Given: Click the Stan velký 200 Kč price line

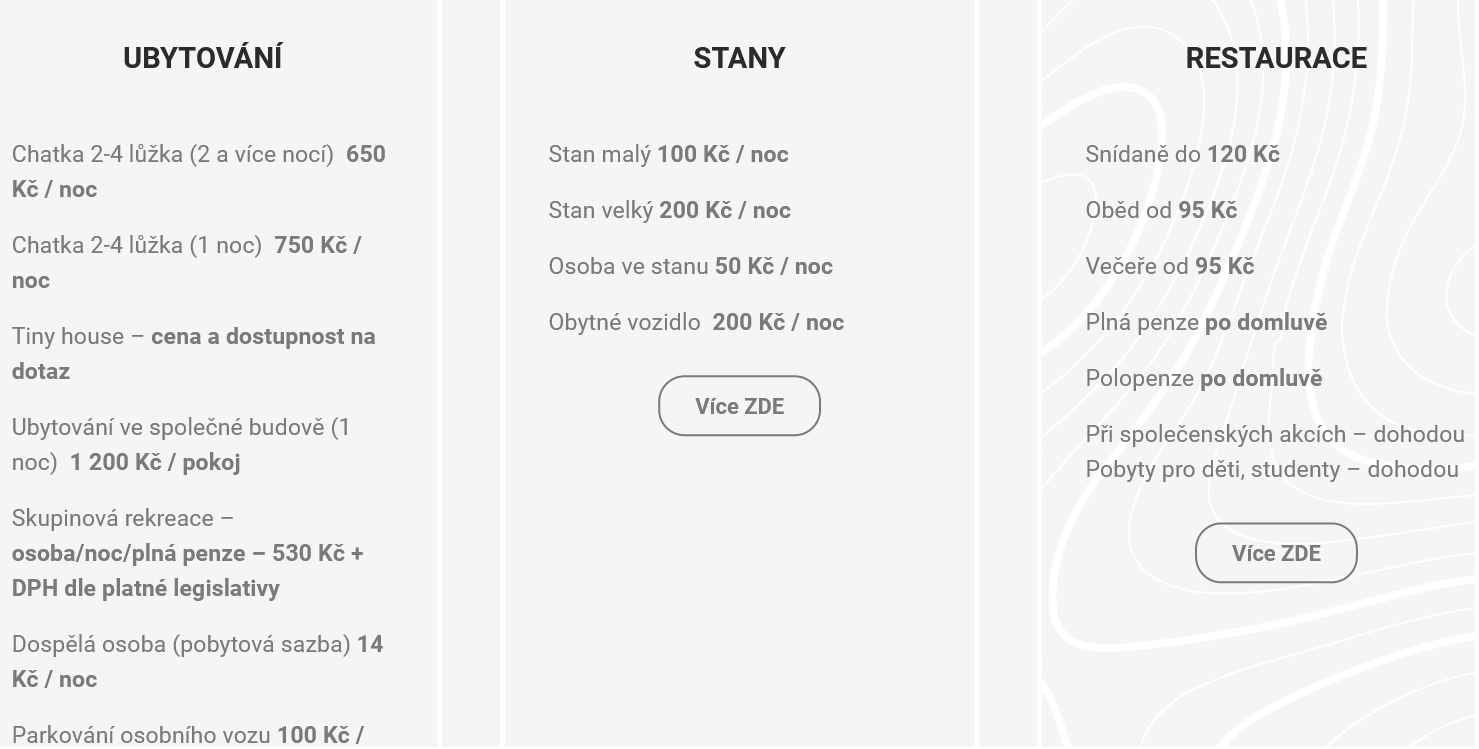Looking at the screenshot, I should tap(669, 210).
